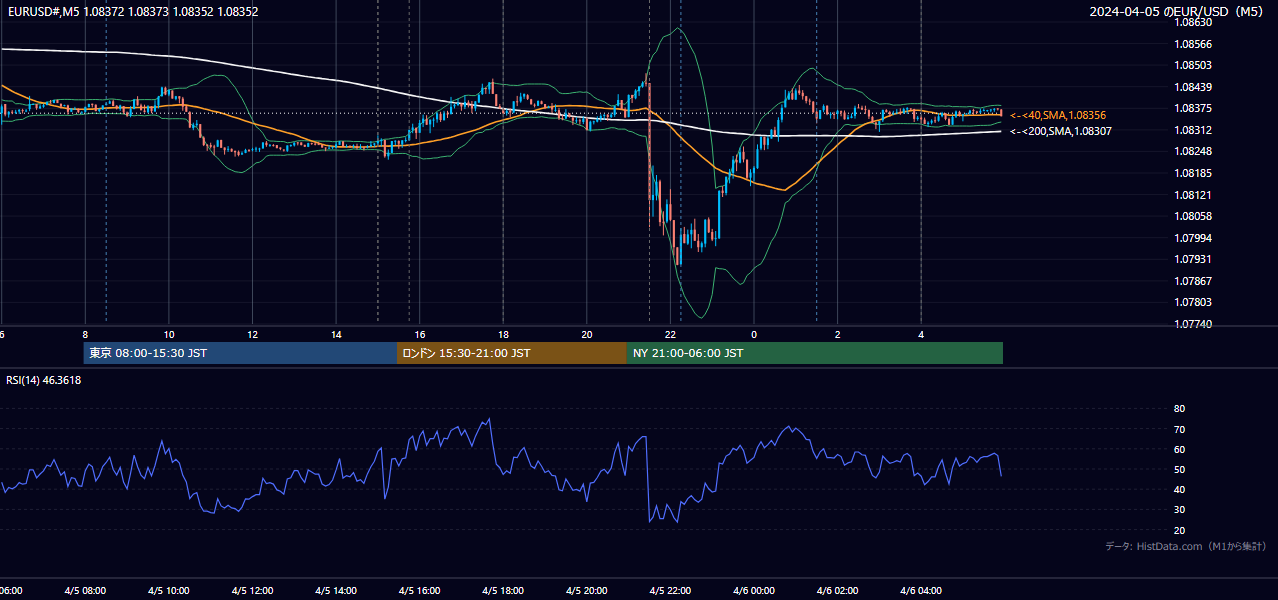
Task: Click hour label 16 under the price chart
Action: [x=420, y=335]
